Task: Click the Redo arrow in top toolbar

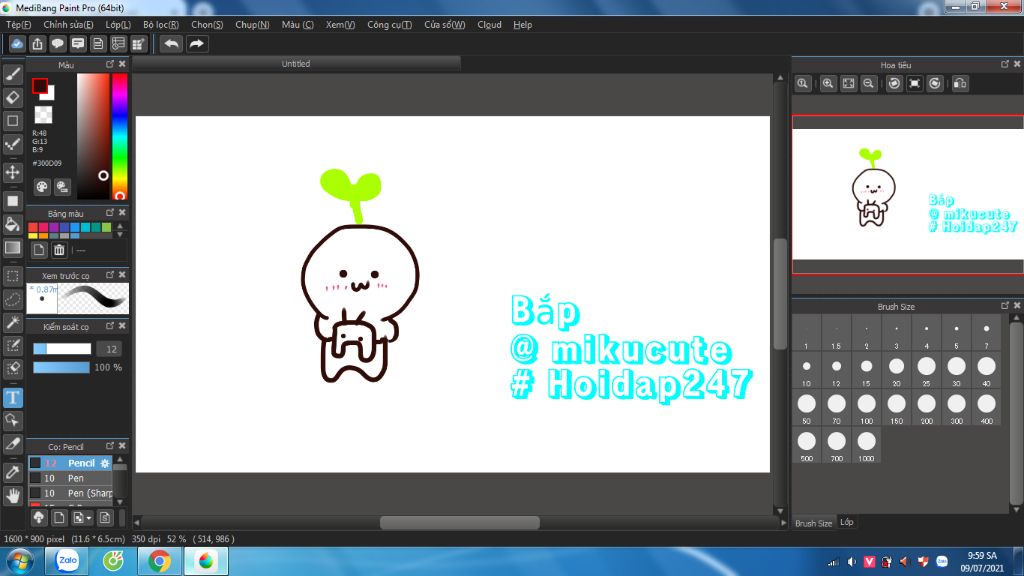Action: pos(196,44)
